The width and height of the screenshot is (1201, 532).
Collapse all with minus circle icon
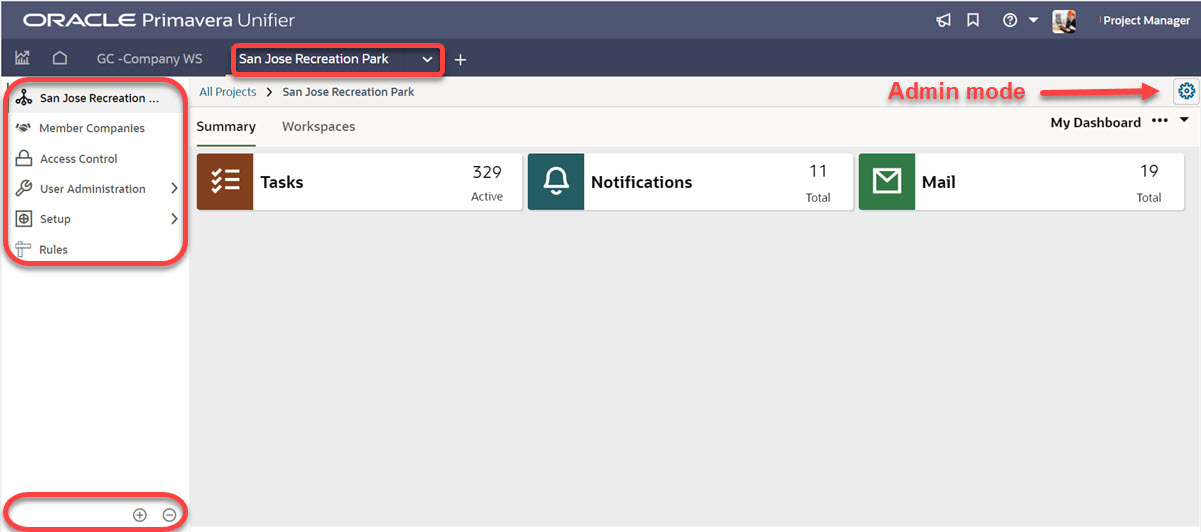coord(170,515)
